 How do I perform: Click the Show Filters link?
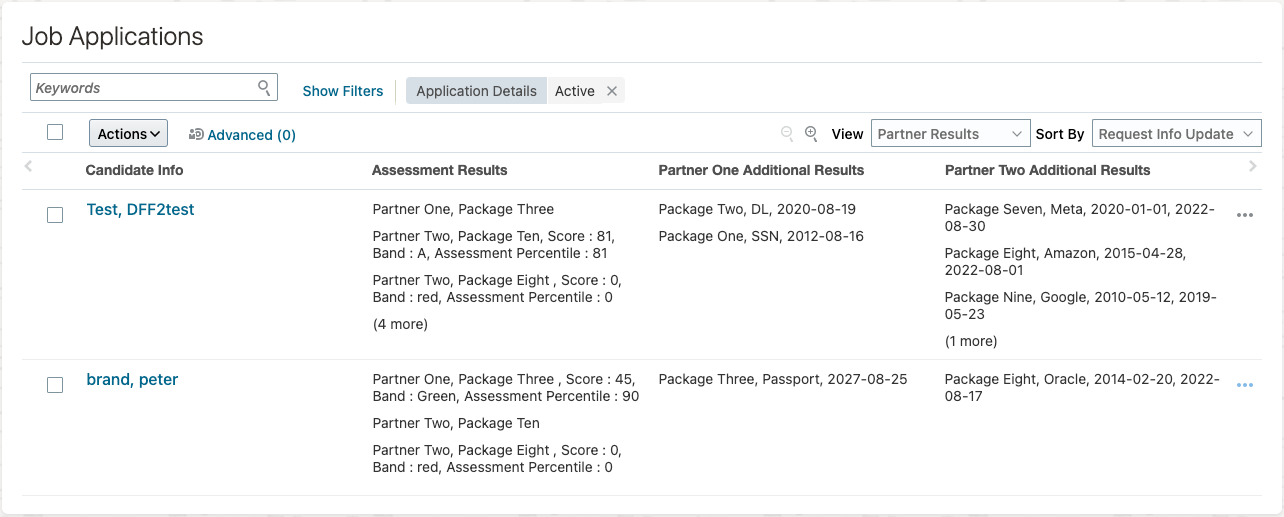343,91
